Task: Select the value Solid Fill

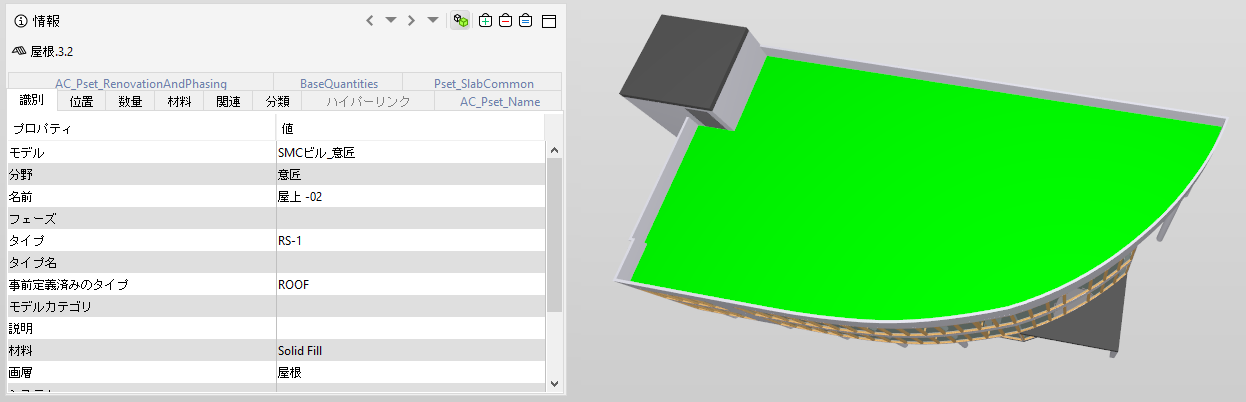Action: coord(300,351)
